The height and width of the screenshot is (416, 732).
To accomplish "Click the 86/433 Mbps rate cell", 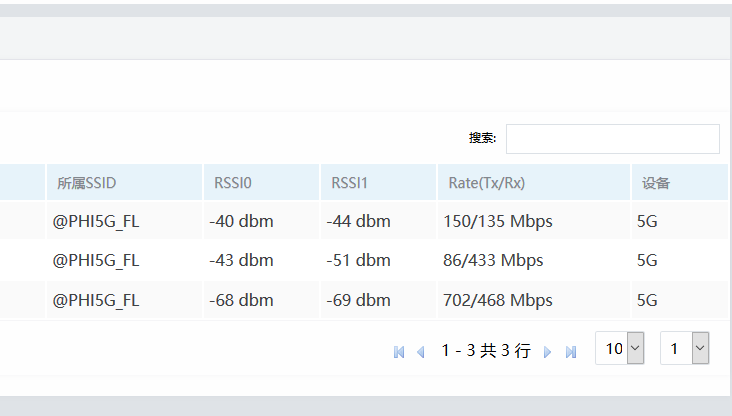I will (x=493, y=260).
